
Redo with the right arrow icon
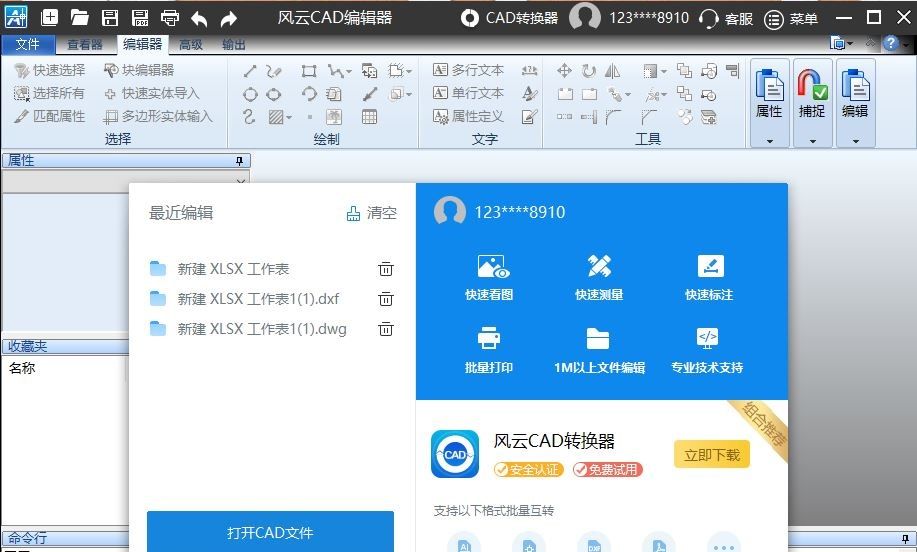coord(229,19)
